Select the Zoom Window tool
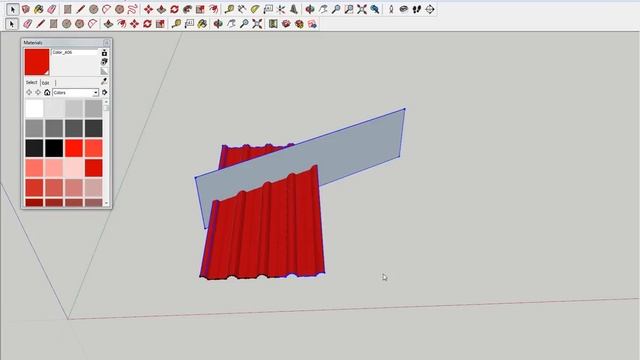Viewport: 640px width, 360px height. click(x=349, y=9)
